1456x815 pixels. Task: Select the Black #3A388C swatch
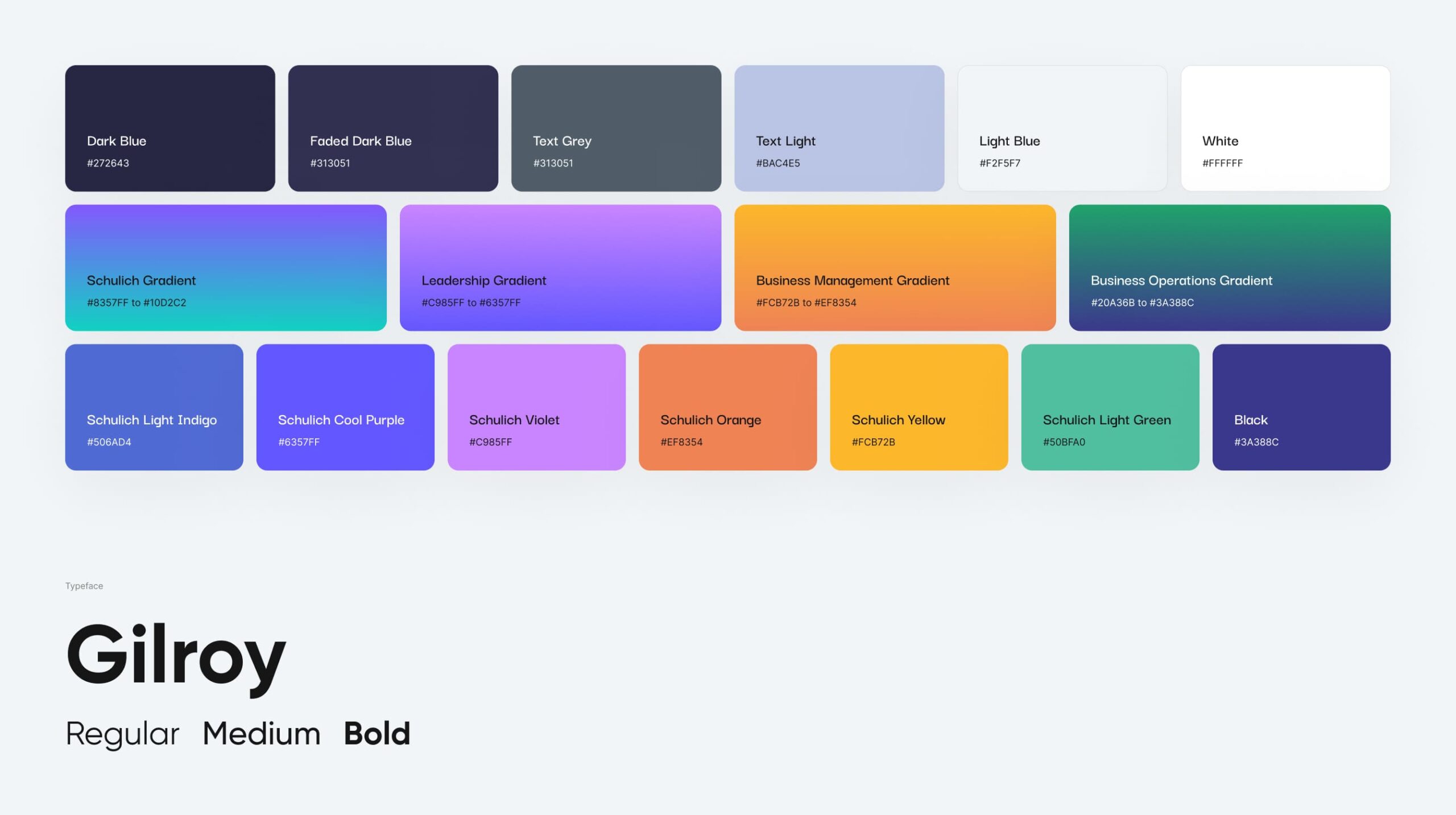(x=1301, y=407)
